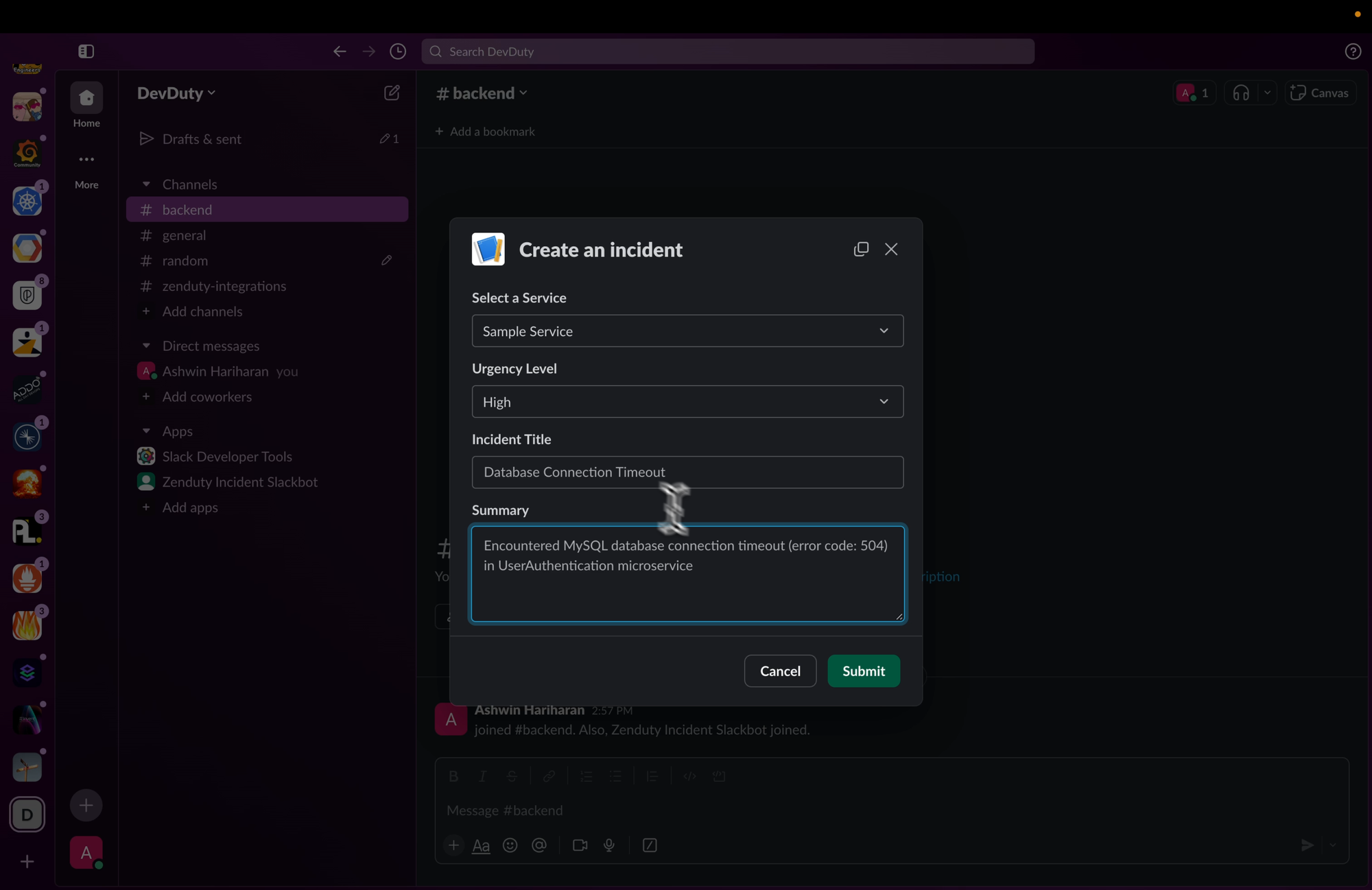Image resolution: width=1372 pixels, height=890 pixels.
Task: Click Add coworkers
Action: pyautogui.click(x=267, y=396)
